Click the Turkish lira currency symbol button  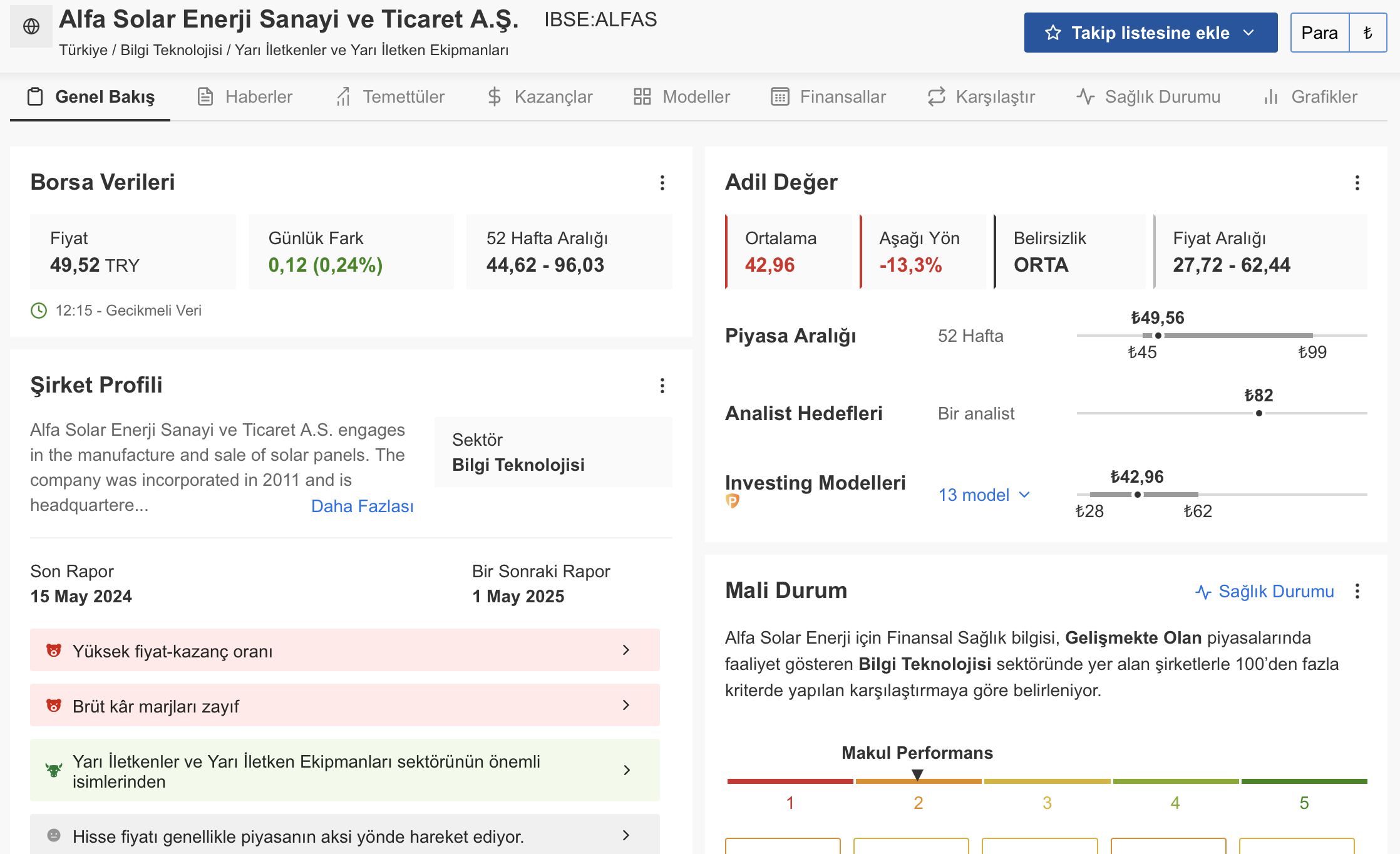pyautogui.click(x=1368, y=33)
